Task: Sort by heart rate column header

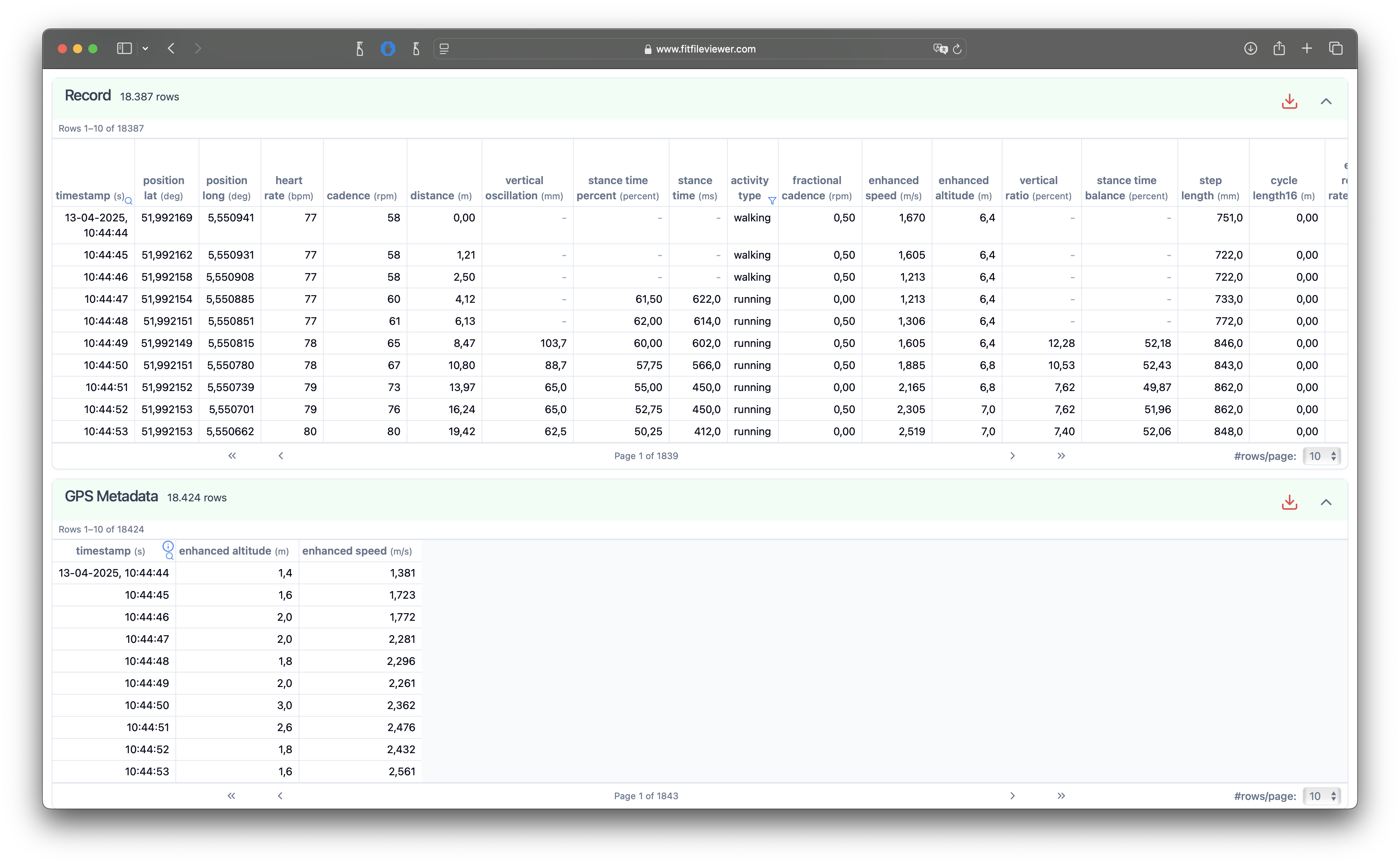Action: [289, 188]
